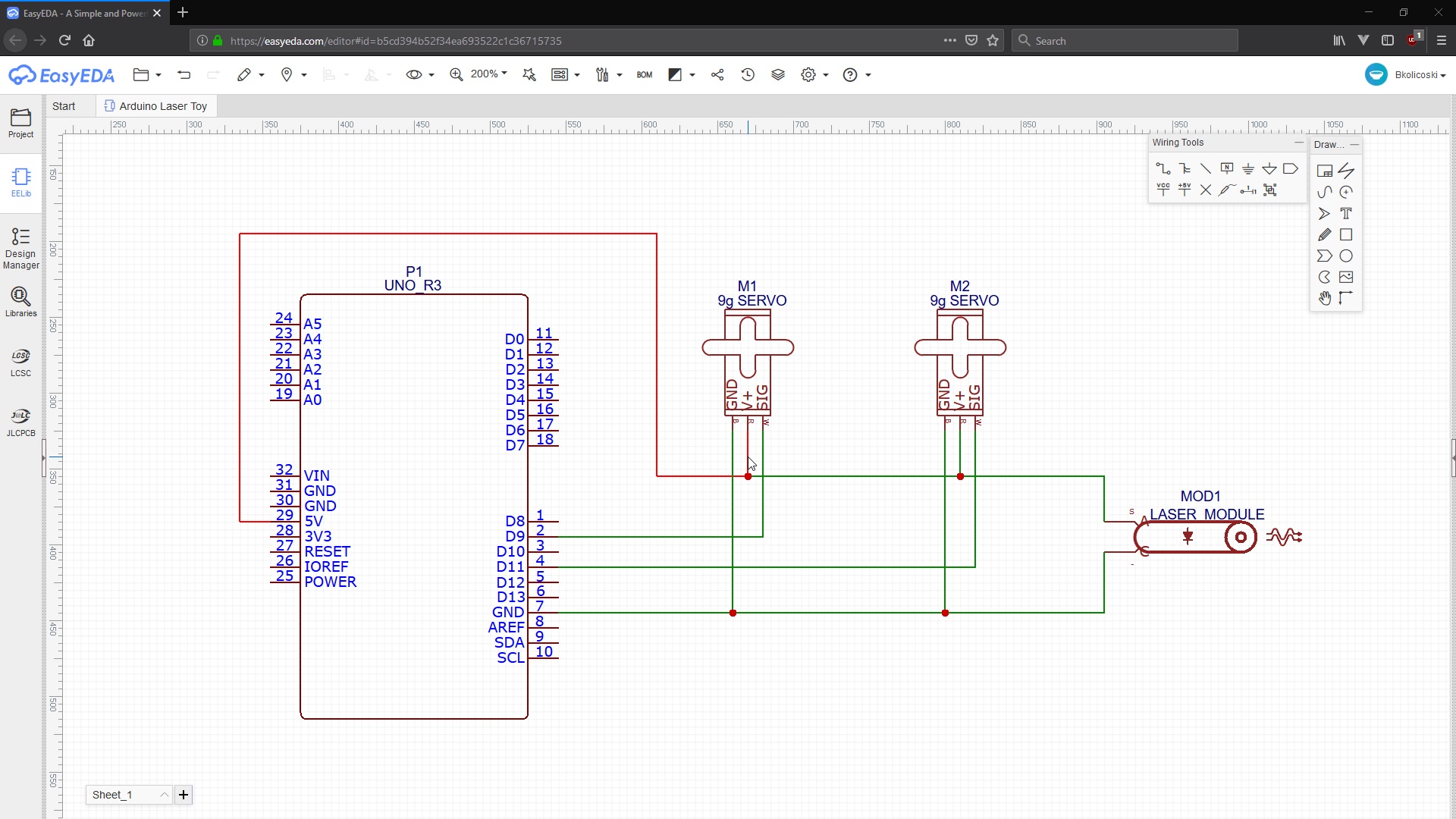
Task: Open the View eye dropdown
Action: (420, 74)
